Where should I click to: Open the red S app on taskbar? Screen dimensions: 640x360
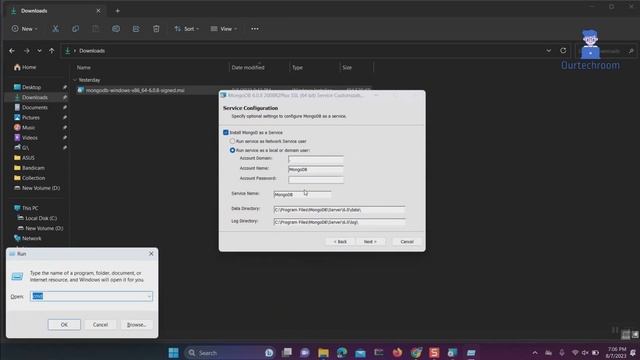click(x=434, y=353)
